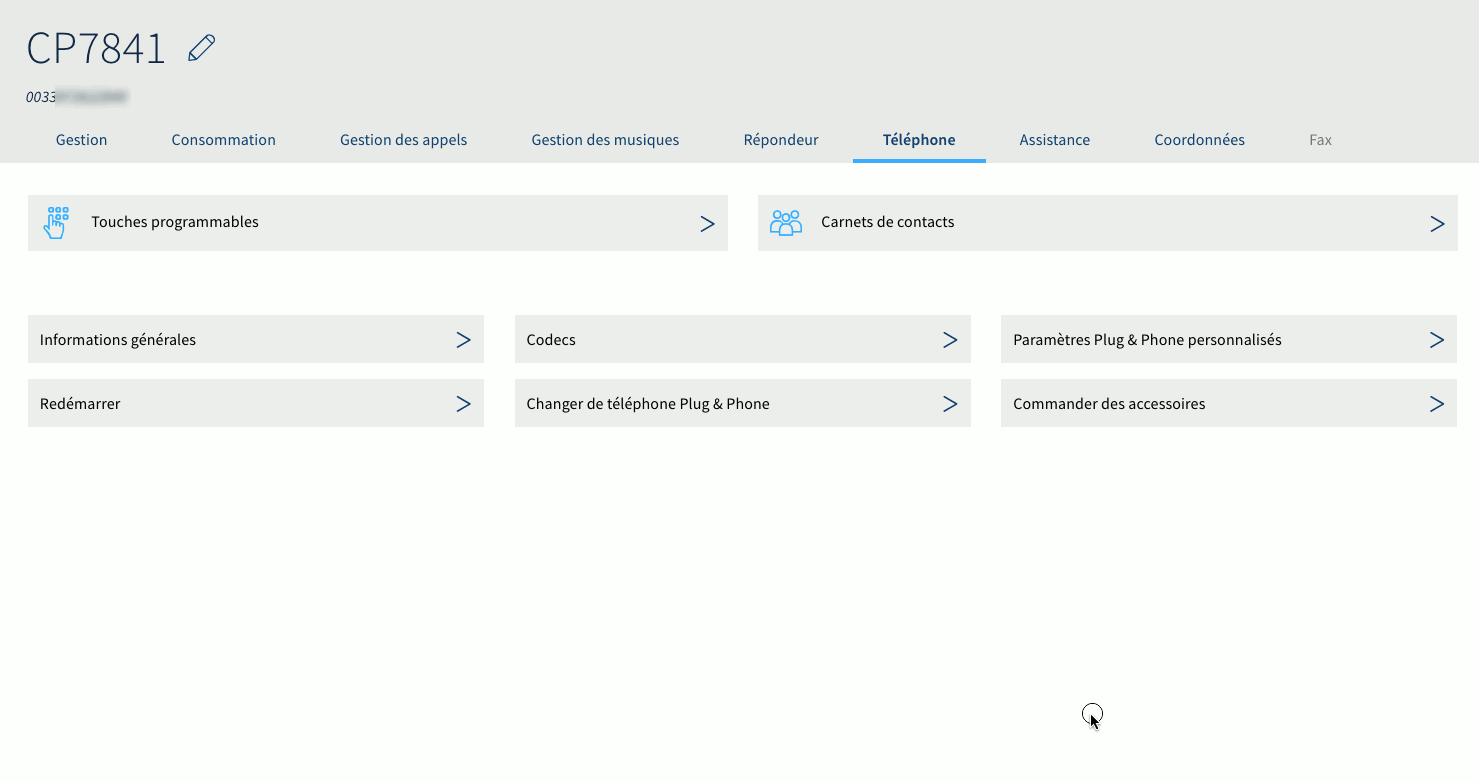
Task: Click chevron on Changer de téléphone row
Action: coord(950,404)
